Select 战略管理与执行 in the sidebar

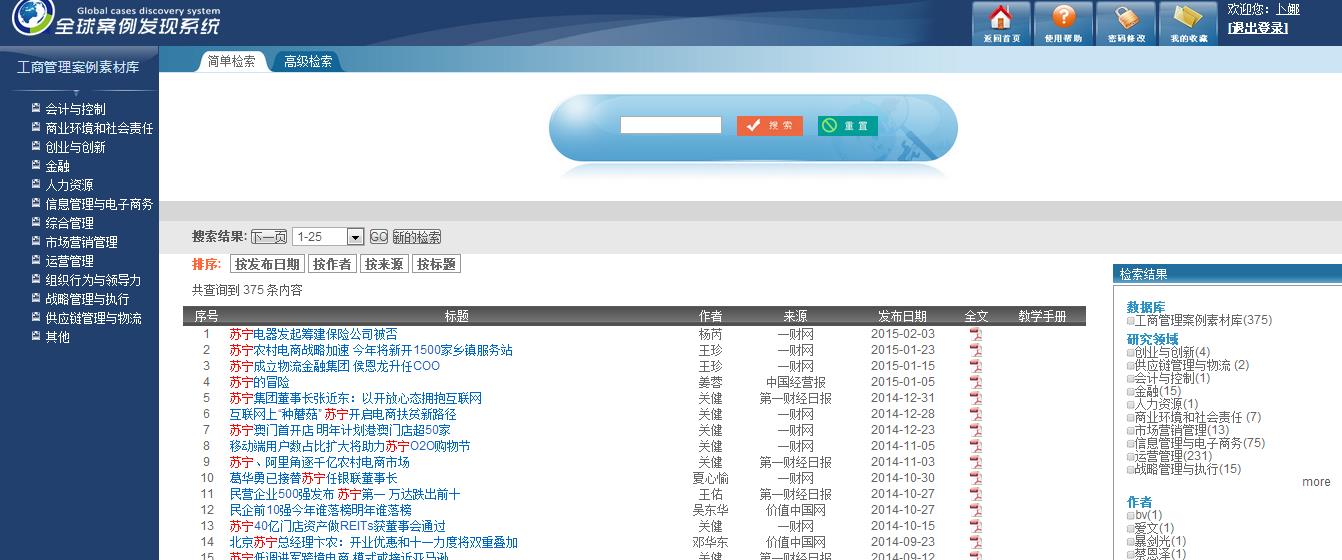click(x=87, y=299)
